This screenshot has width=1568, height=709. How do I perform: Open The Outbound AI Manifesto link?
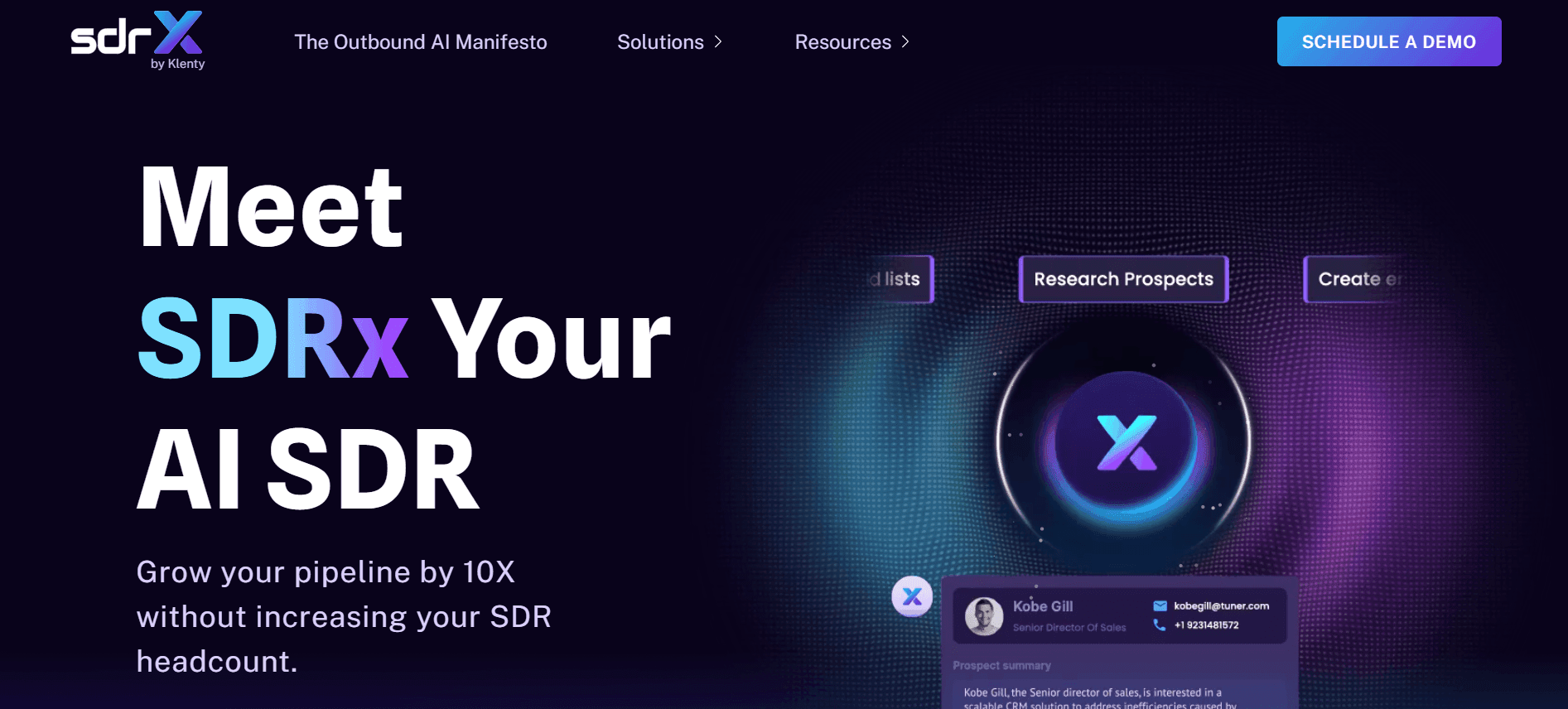pyautogui.click(x=421, y=42)
